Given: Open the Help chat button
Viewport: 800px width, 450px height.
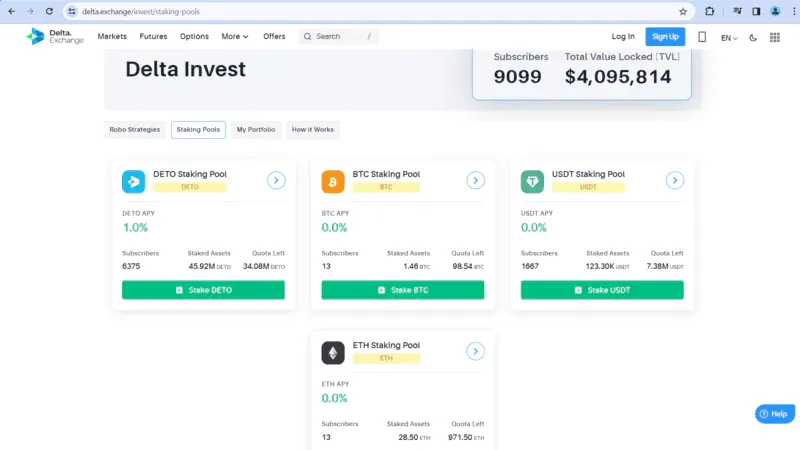Looking at the screenshot, I should (x=774, y=414).
